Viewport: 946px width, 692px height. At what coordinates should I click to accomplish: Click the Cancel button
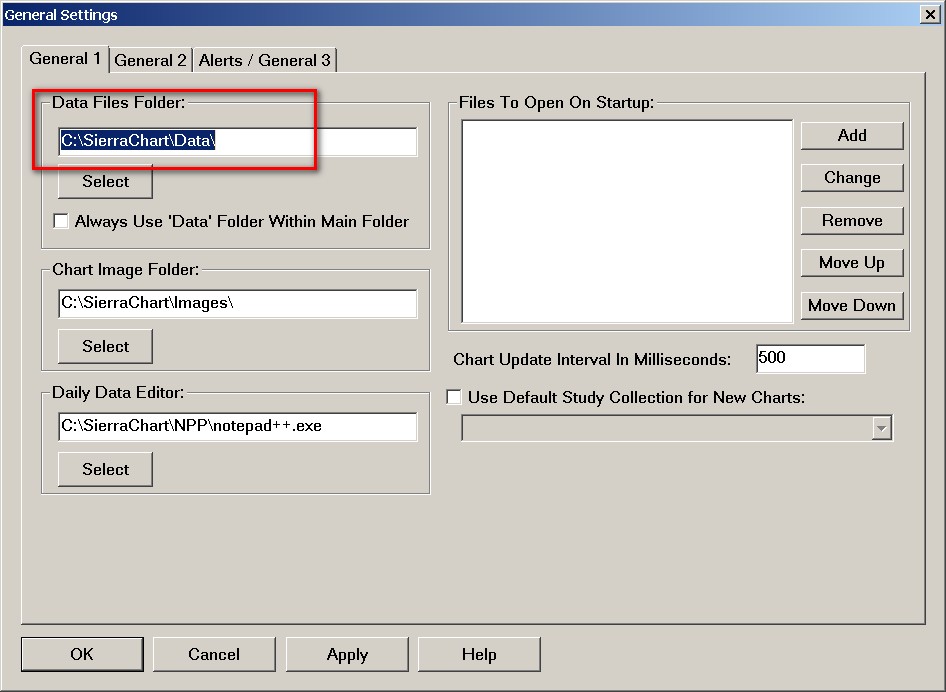click(214, 655)
